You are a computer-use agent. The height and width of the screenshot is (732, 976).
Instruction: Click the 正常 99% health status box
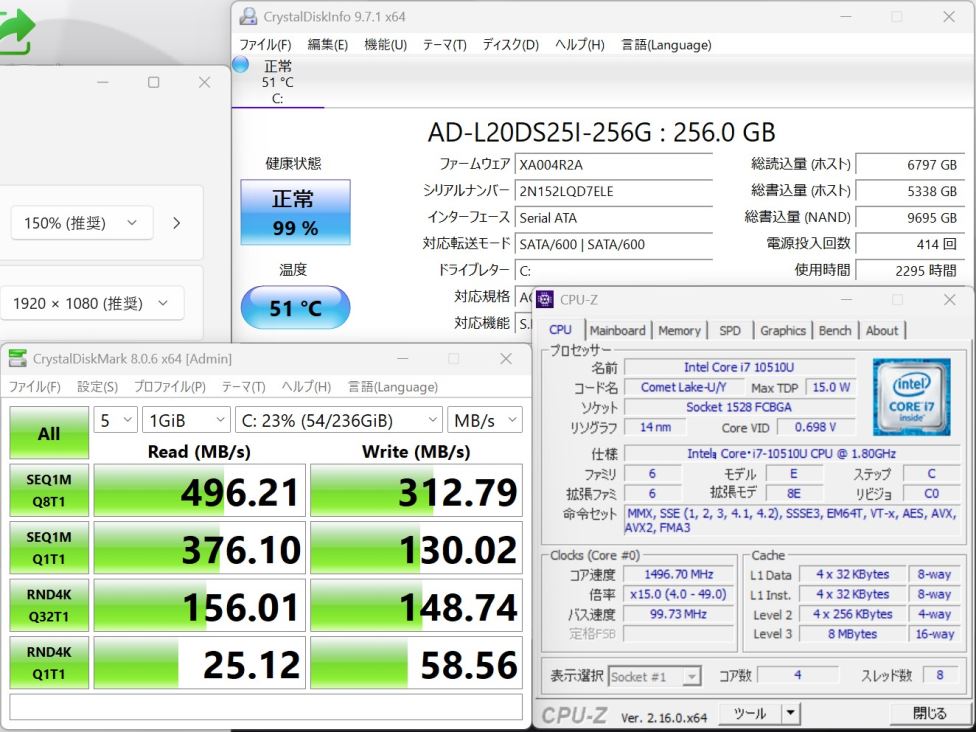click(x=295, y=212)
